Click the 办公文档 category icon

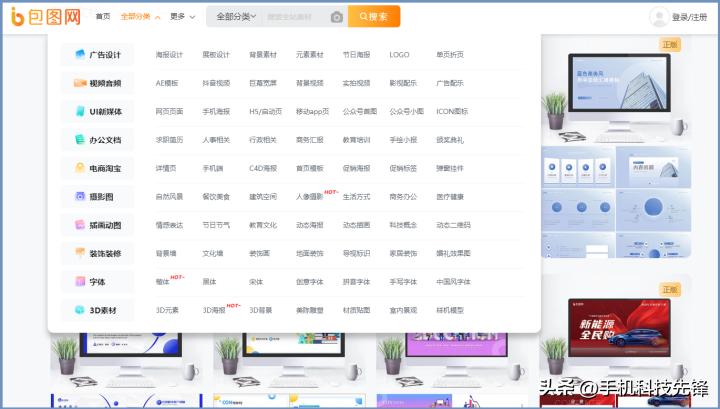tap(80, 140)
